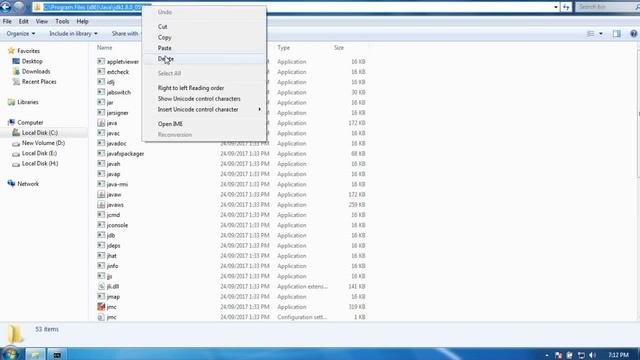Select the jmc application icon

[x=101, y=307]
